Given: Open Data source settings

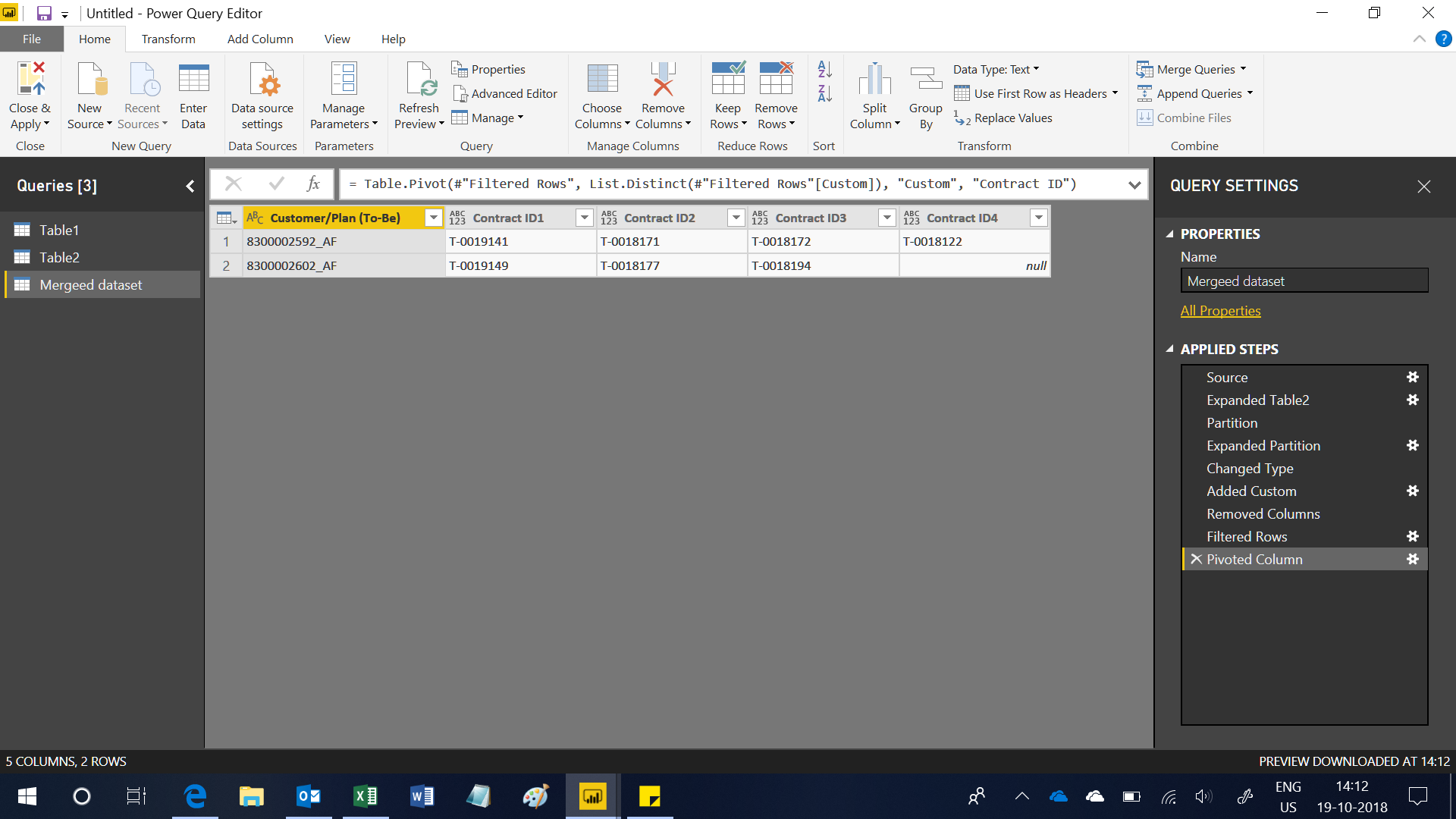Looking at the screenshot, I should pos(262,96).
